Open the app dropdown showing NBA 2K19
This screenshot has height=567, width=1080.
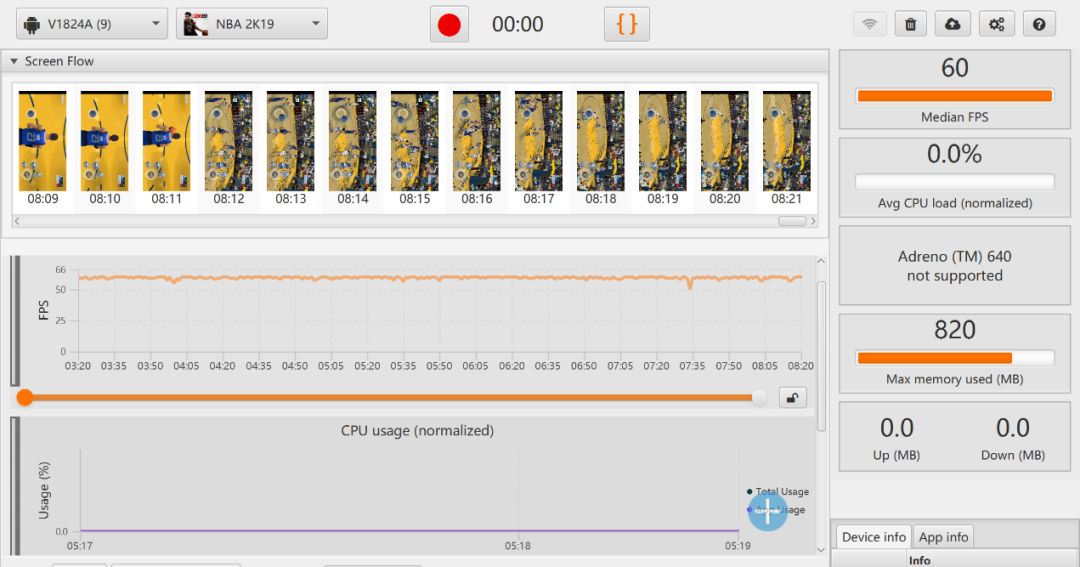pyautogui.click(x=251, y=24)
